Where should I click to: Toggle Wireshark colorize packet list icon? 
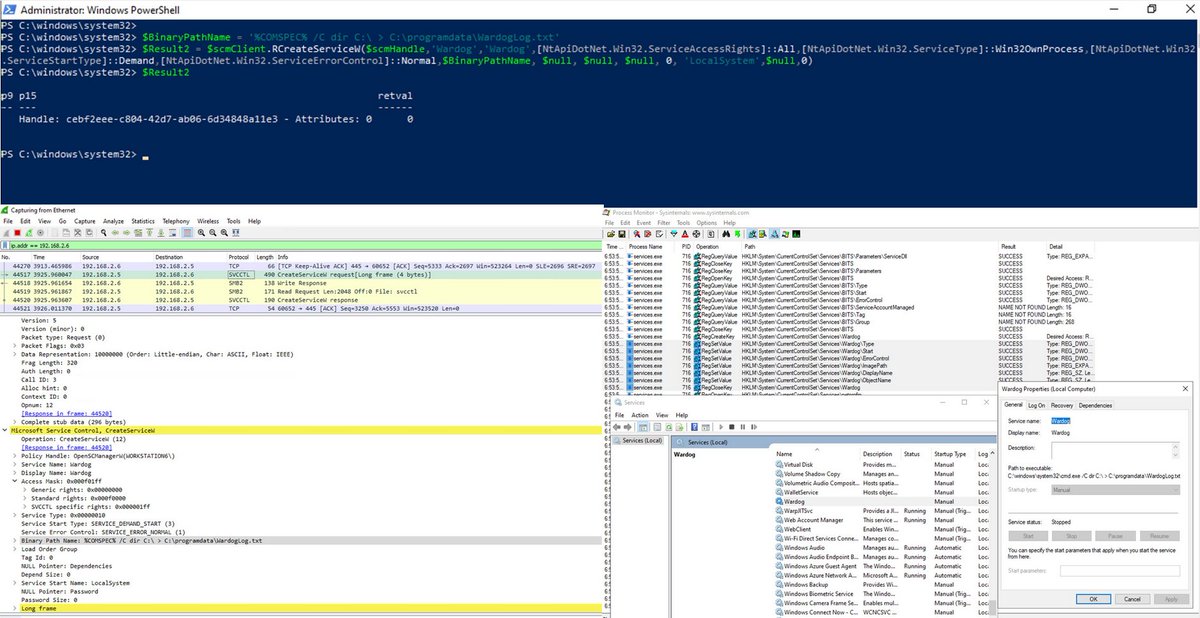pyautogui.click(x=187, y=233)
